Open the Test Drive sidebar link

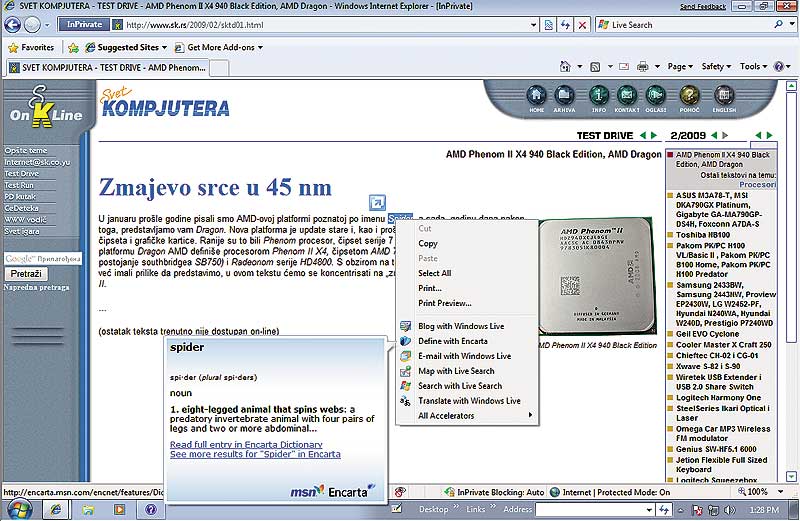[22, 173]
